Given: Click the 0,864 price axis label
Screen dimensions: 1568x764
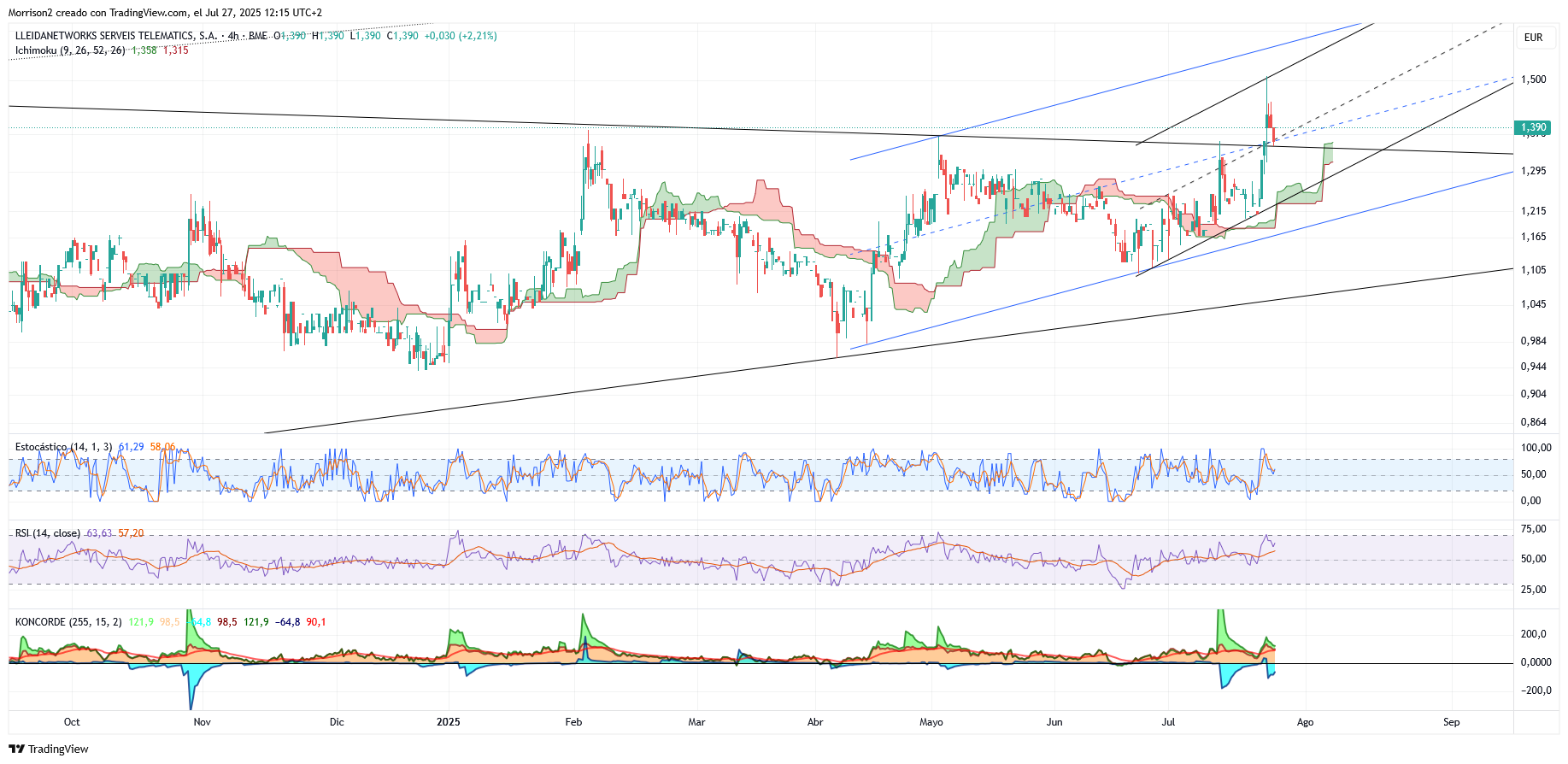Looking at the screenshot, I should [1534, 422].
